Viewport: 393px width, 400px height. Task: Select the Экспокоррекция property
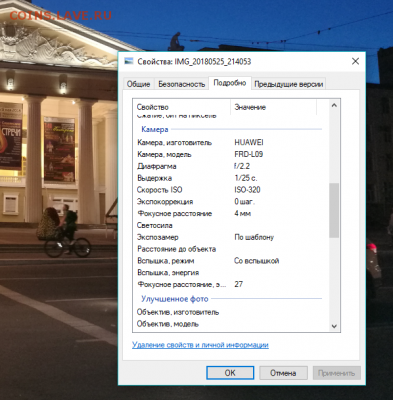pyautogui.click(x=165, y=202)
